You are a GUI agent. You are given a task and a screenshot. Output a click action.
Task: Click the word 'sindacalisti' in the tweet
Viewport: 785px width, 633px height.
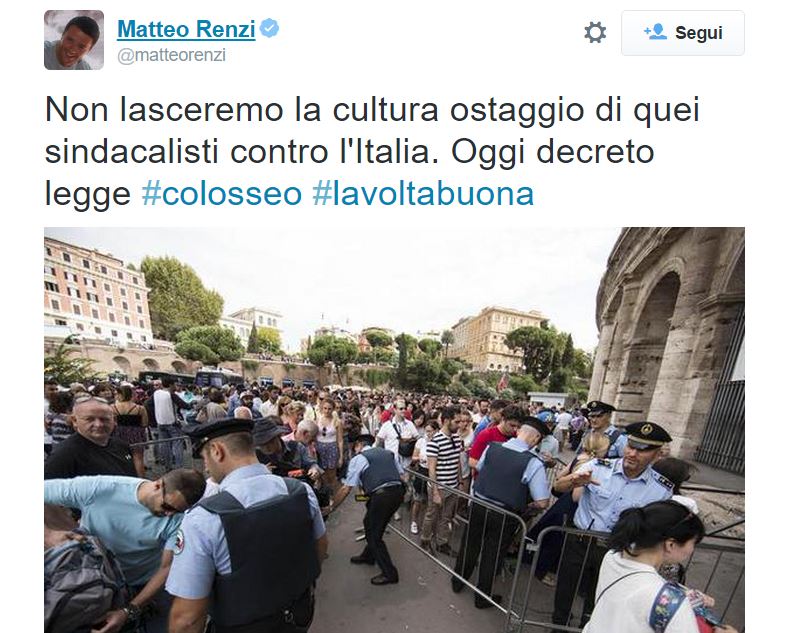pos(132,152)
